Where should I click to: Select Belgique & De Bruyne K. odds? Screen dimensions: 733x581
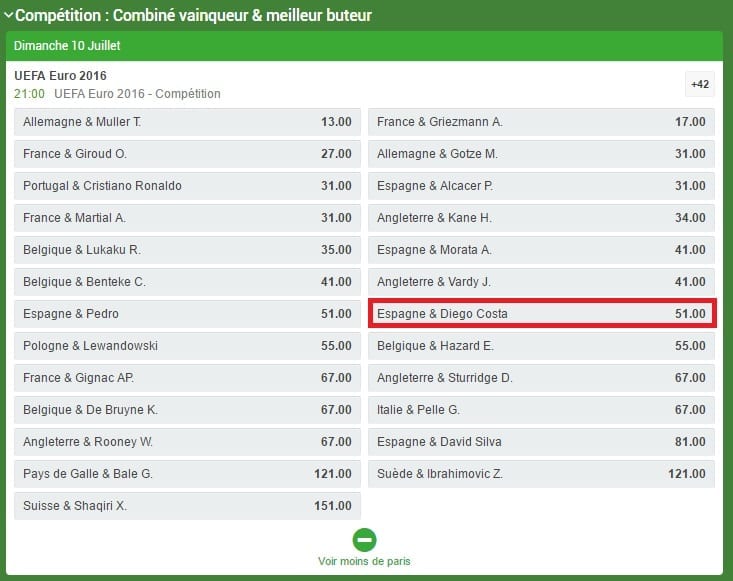tap(187, 410)
